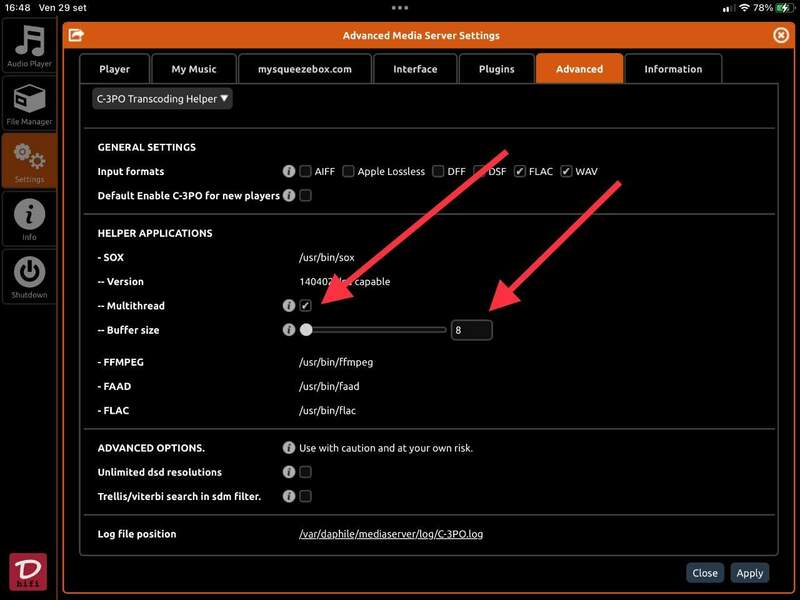Click the Buffer size slider handle

(306, 330)
